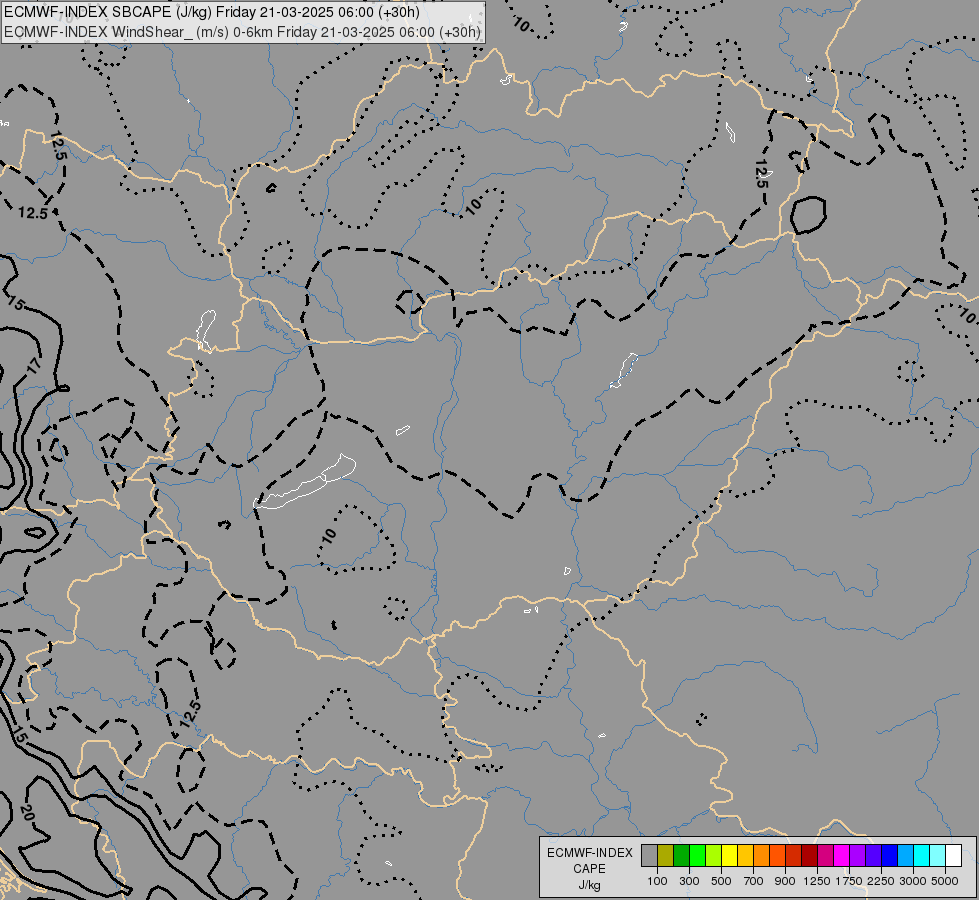Screen dimensions: 979x900
Task: Pick the pale cyan swatch left of 5000
Action: pyautogui.click(x=938, y=855)
